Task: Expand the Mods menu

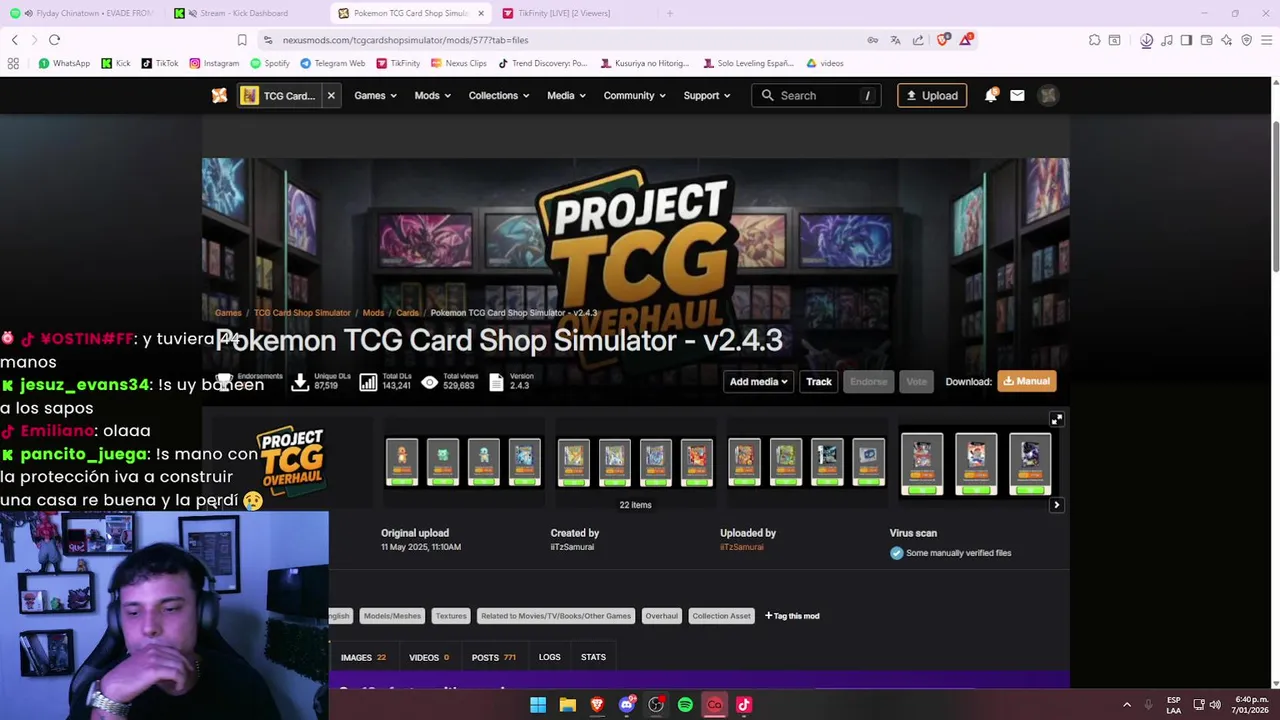Action: [432, 95]
